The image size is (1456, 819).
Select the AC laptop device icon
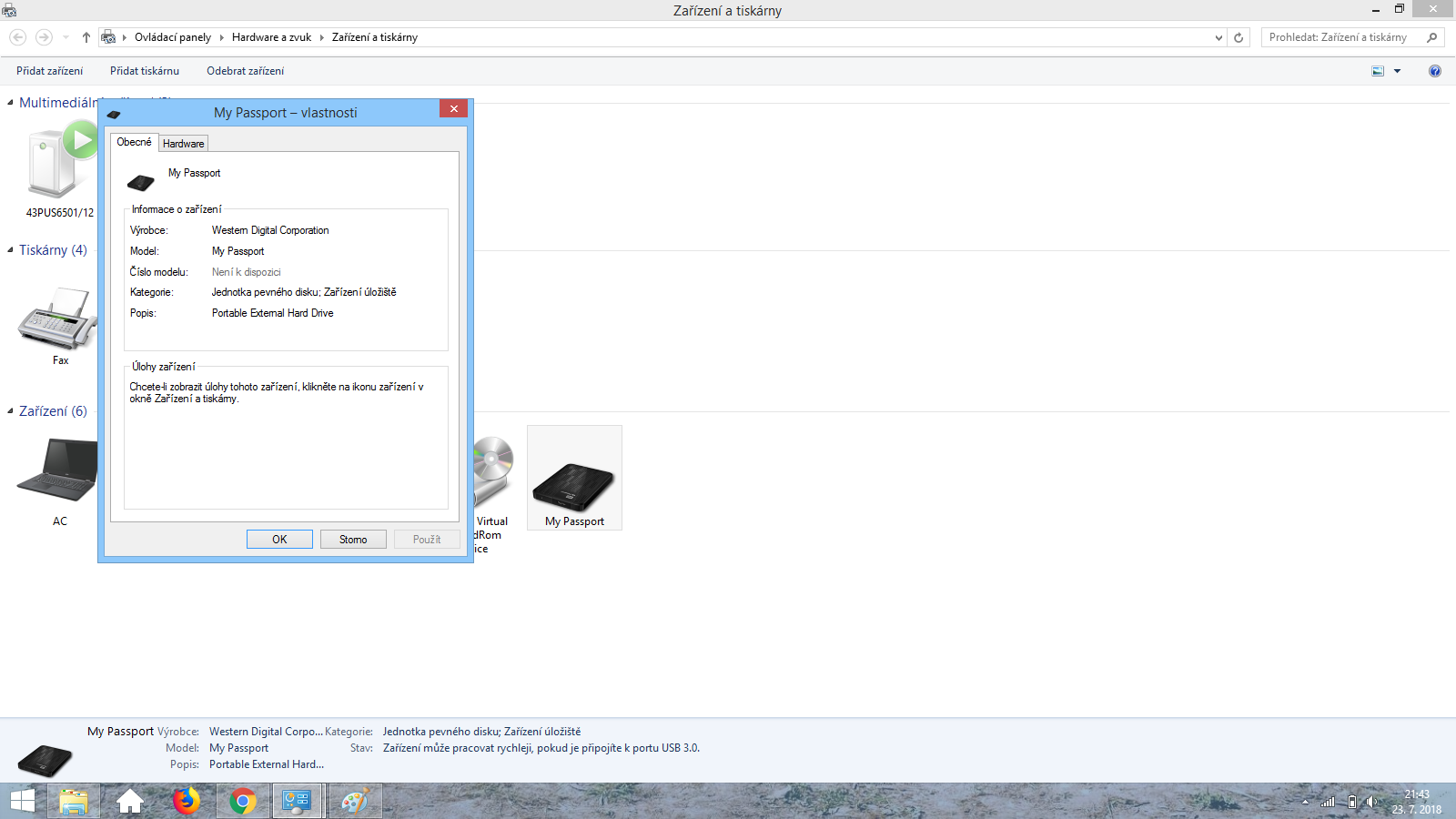pyautogui.click(x=58, y=470)
